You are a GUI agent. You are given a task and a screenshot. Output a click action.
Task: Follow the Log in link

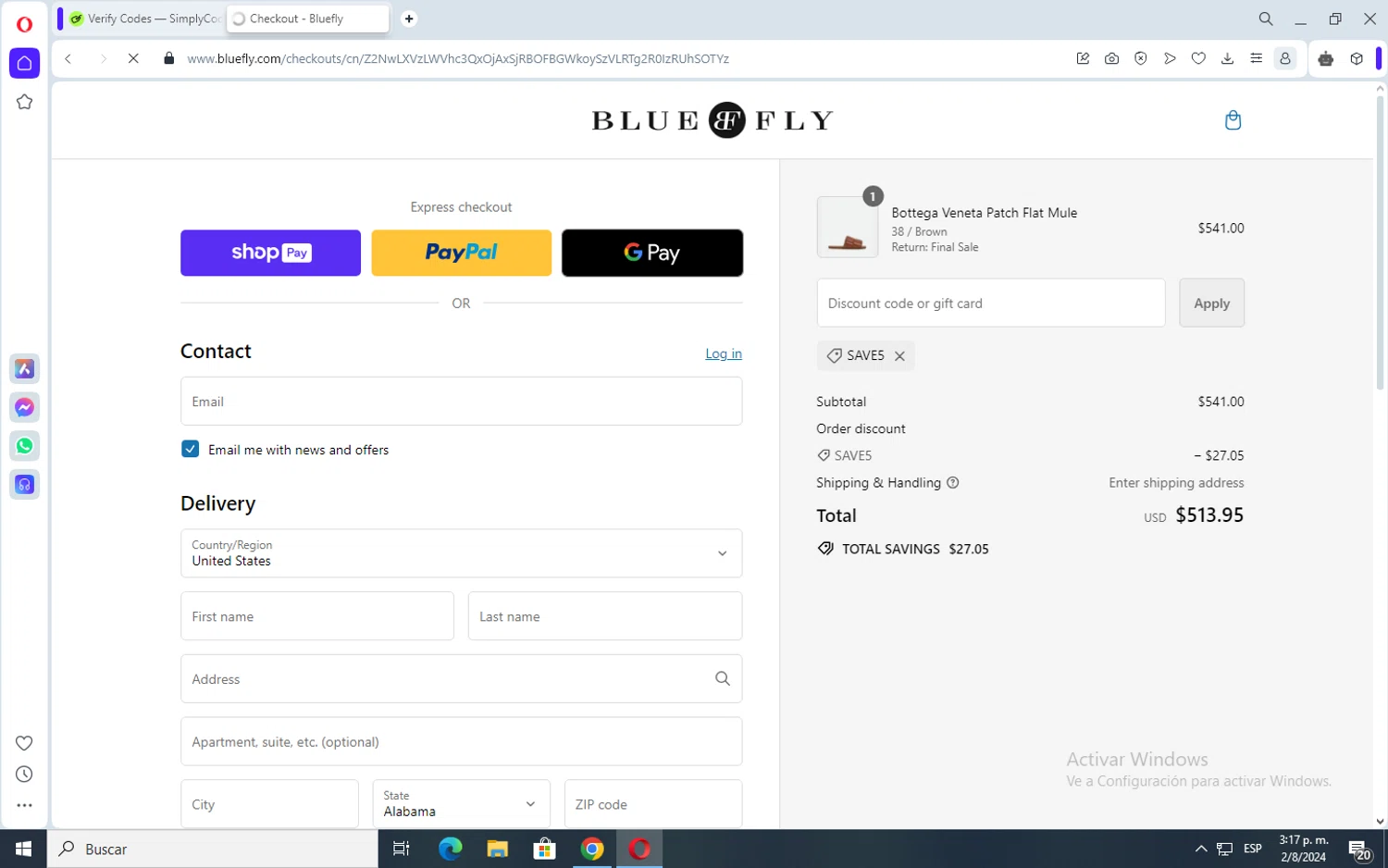pyautogui.click(x=724, y=353)
